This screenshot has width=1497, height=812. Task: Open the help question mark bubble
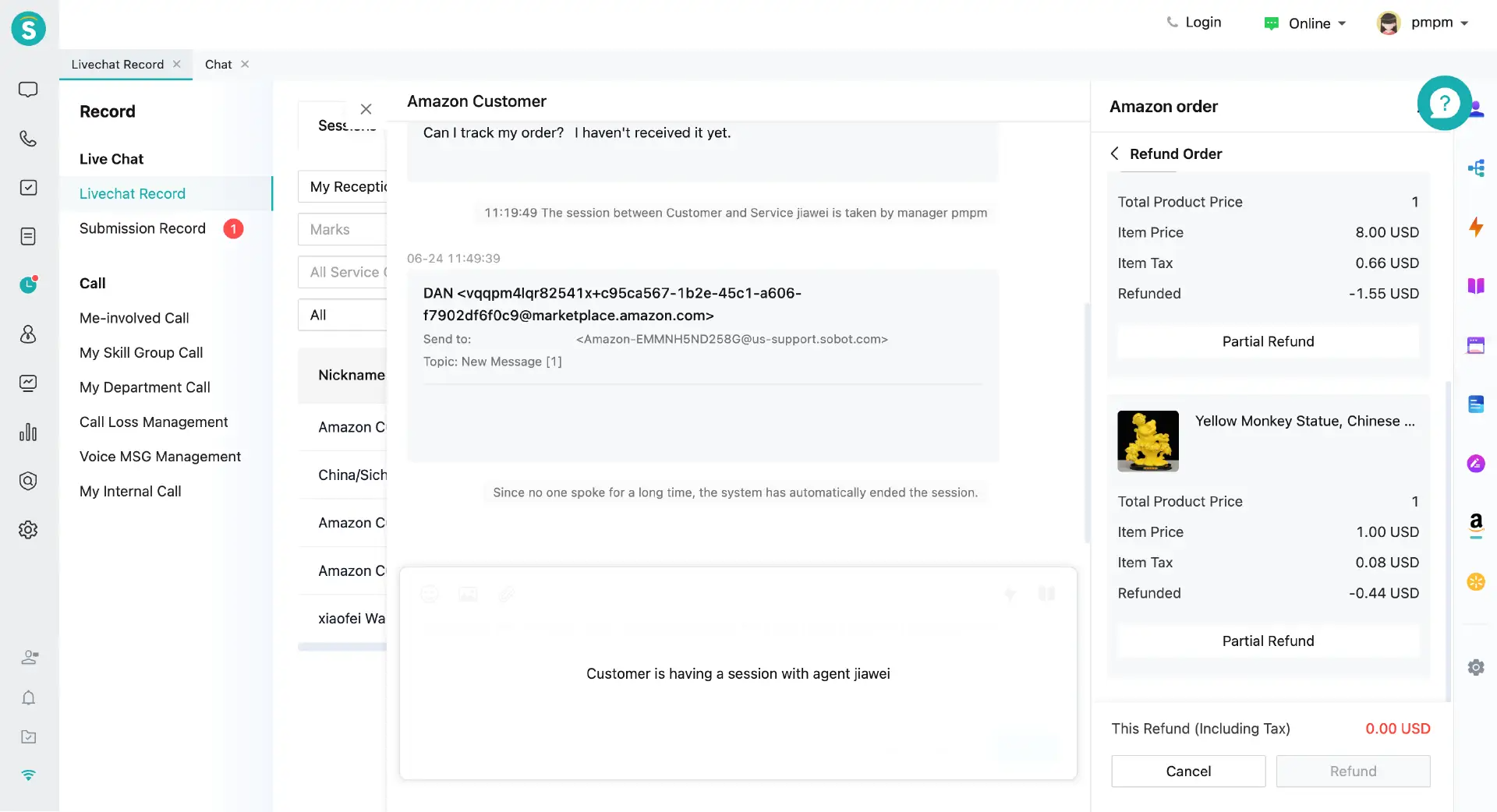1445,103
